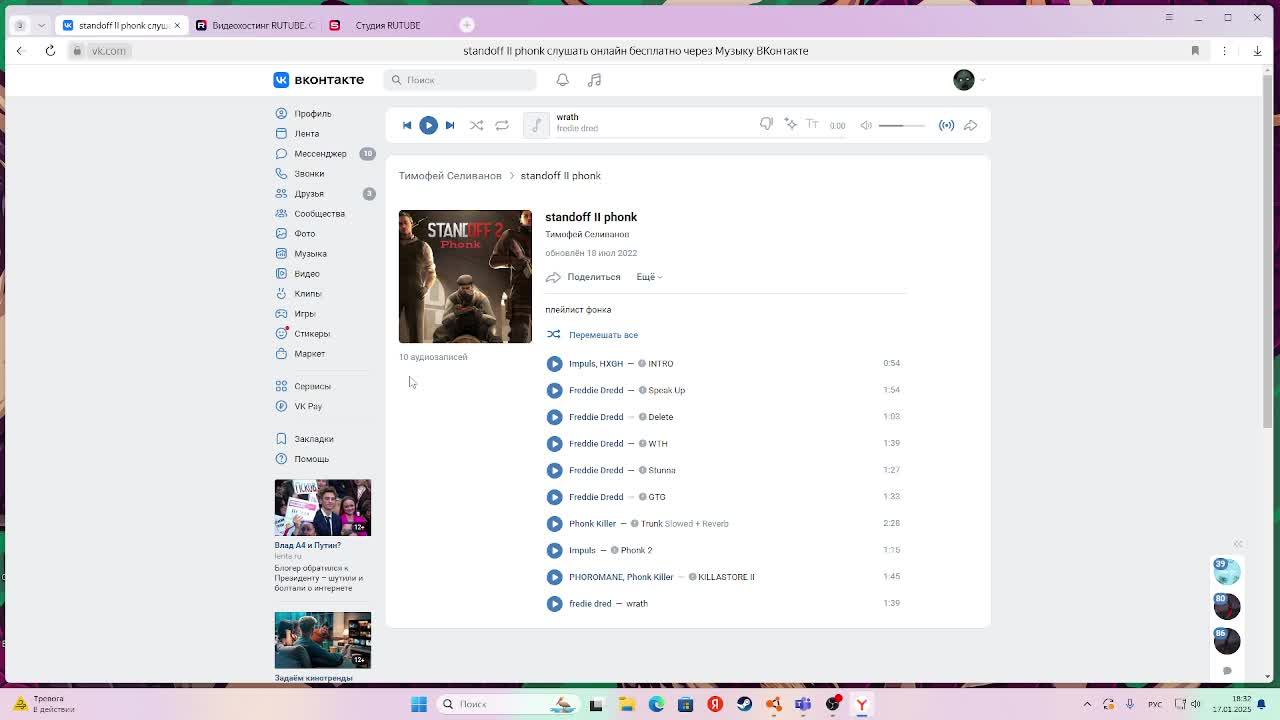
Task: Open Звонки in the sidebar
Action: click(x=308, y=174)
